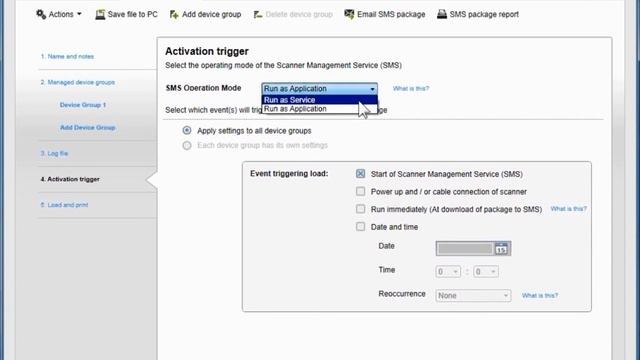Select Each device group has its own settings
640x360 pixels.
[187, 145]
